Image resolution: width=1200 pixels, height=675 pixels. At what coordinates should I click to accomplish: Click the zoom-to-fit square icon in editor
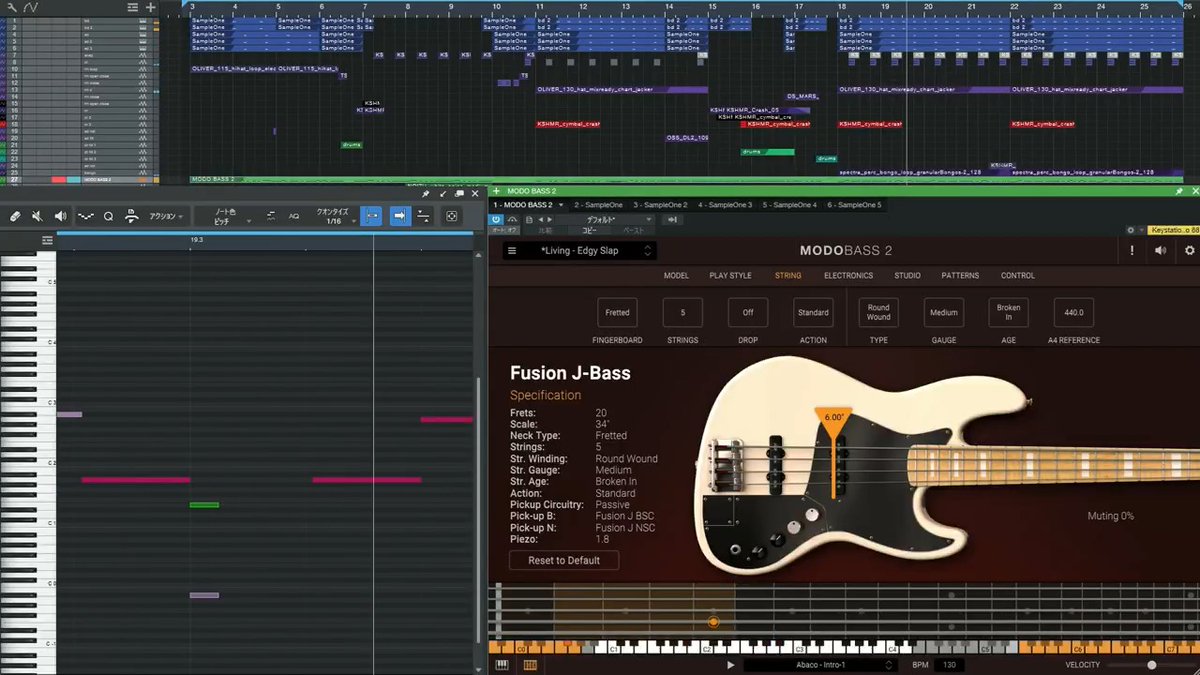(x=452, y=216)
